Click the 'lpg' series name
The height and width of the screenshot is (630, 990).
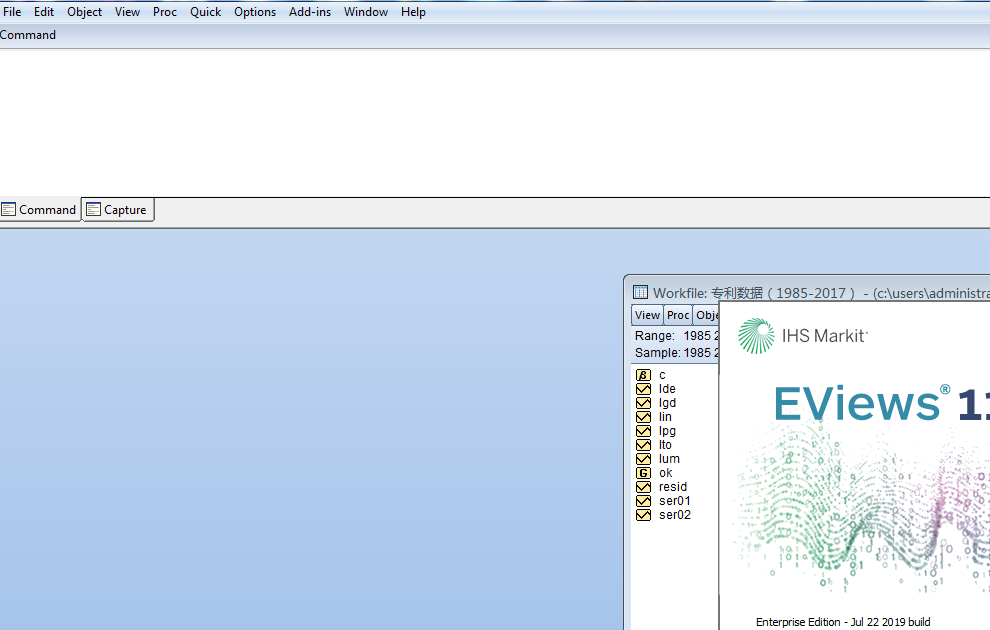point(667,431)
